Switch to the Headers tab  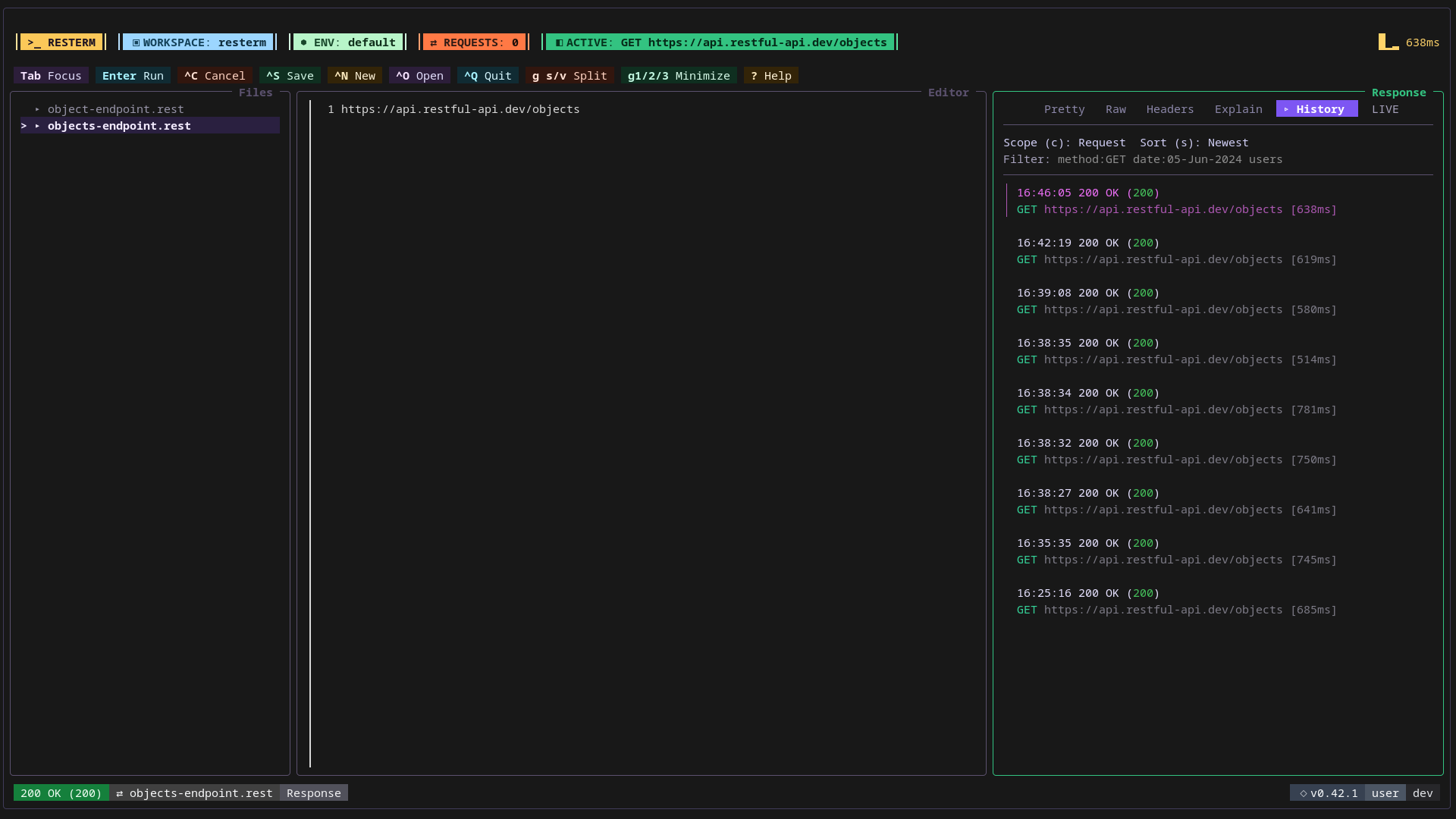pos(1170,109)
